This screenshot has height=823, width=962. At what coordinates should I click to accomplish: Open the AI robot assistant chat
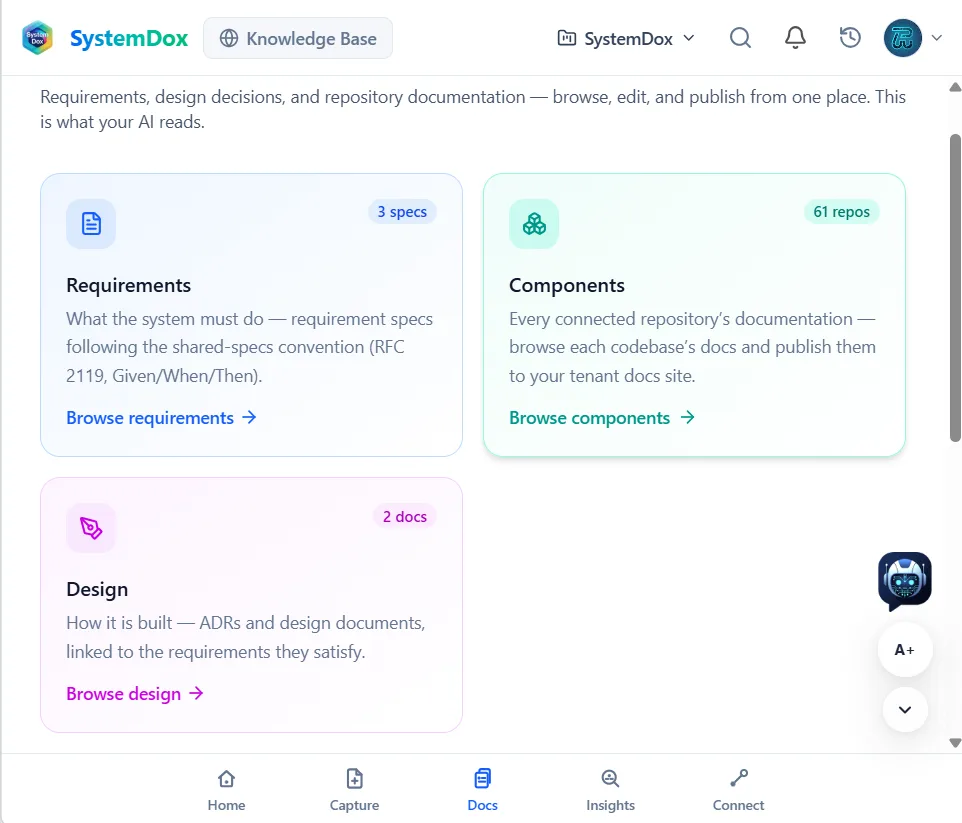point(905,580)
